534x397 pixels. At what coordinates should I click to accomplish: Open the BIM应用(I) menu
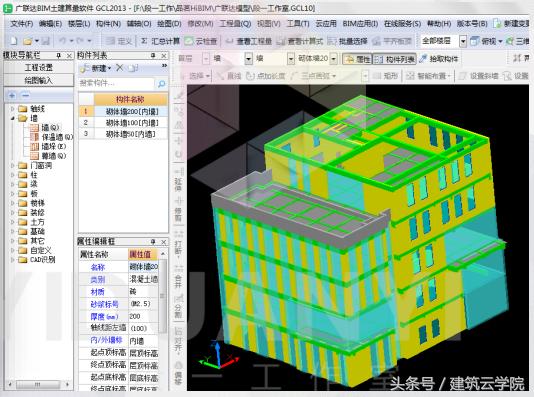pos(360,23)
